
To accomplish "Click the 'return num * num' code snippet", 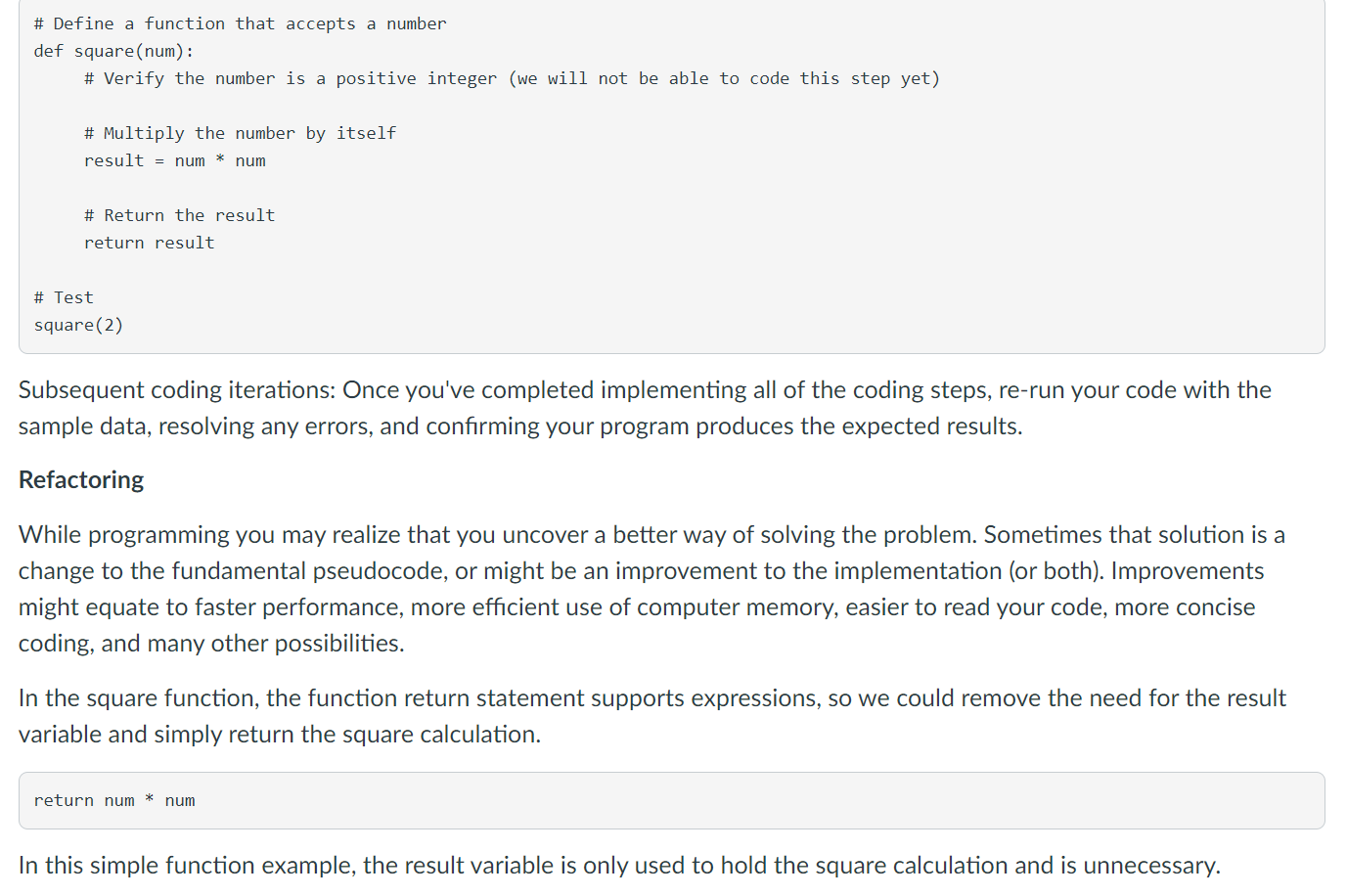I will pyautogui.click(x=114, y=800).
